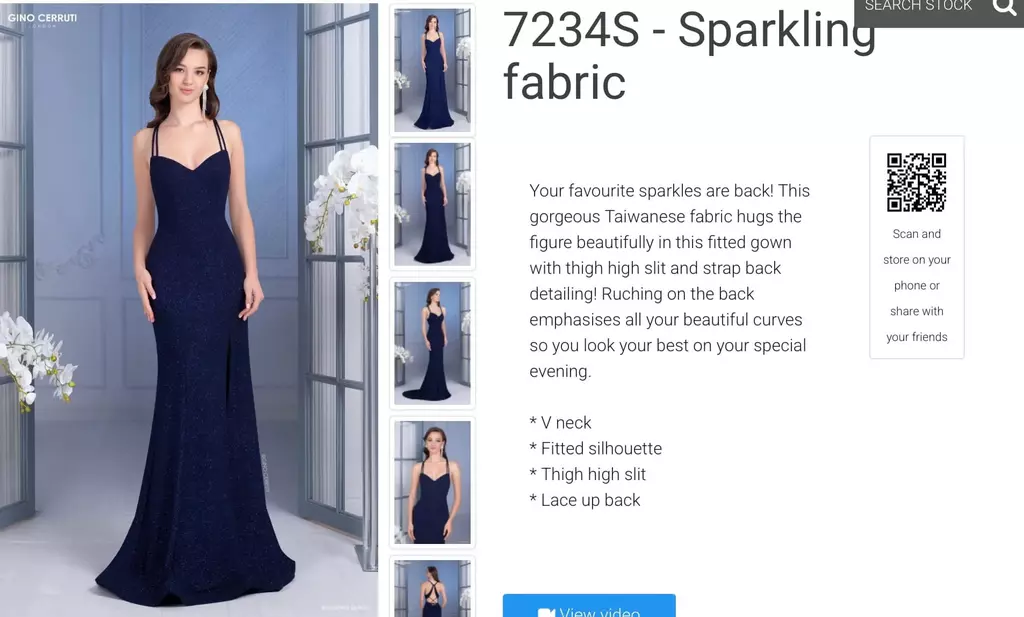Click the View video button
1024x617 pixels.
(x=589, y=606)
